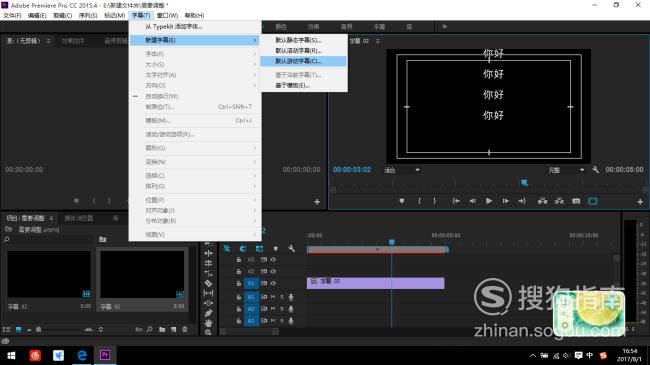Open Source monitor button editor plus
The height and width of the screenshot is (365, 650).
click(x=317, y=202)
